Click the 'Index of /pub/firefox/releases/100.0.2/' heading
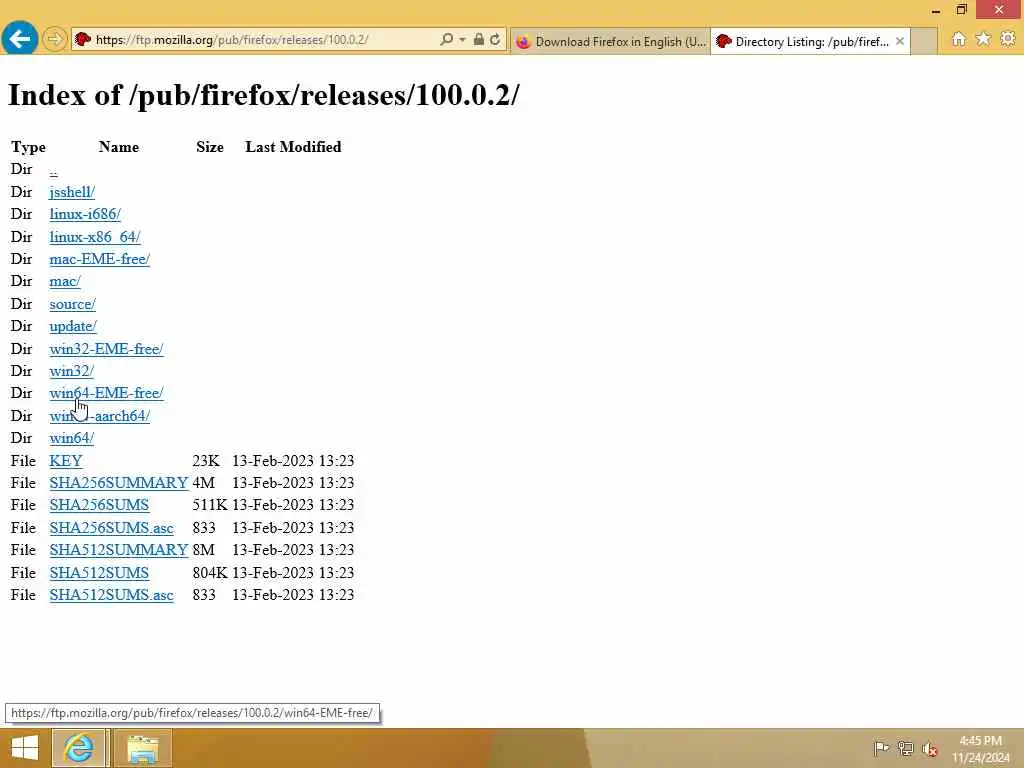1024x768 pixels. click(264, 95)
